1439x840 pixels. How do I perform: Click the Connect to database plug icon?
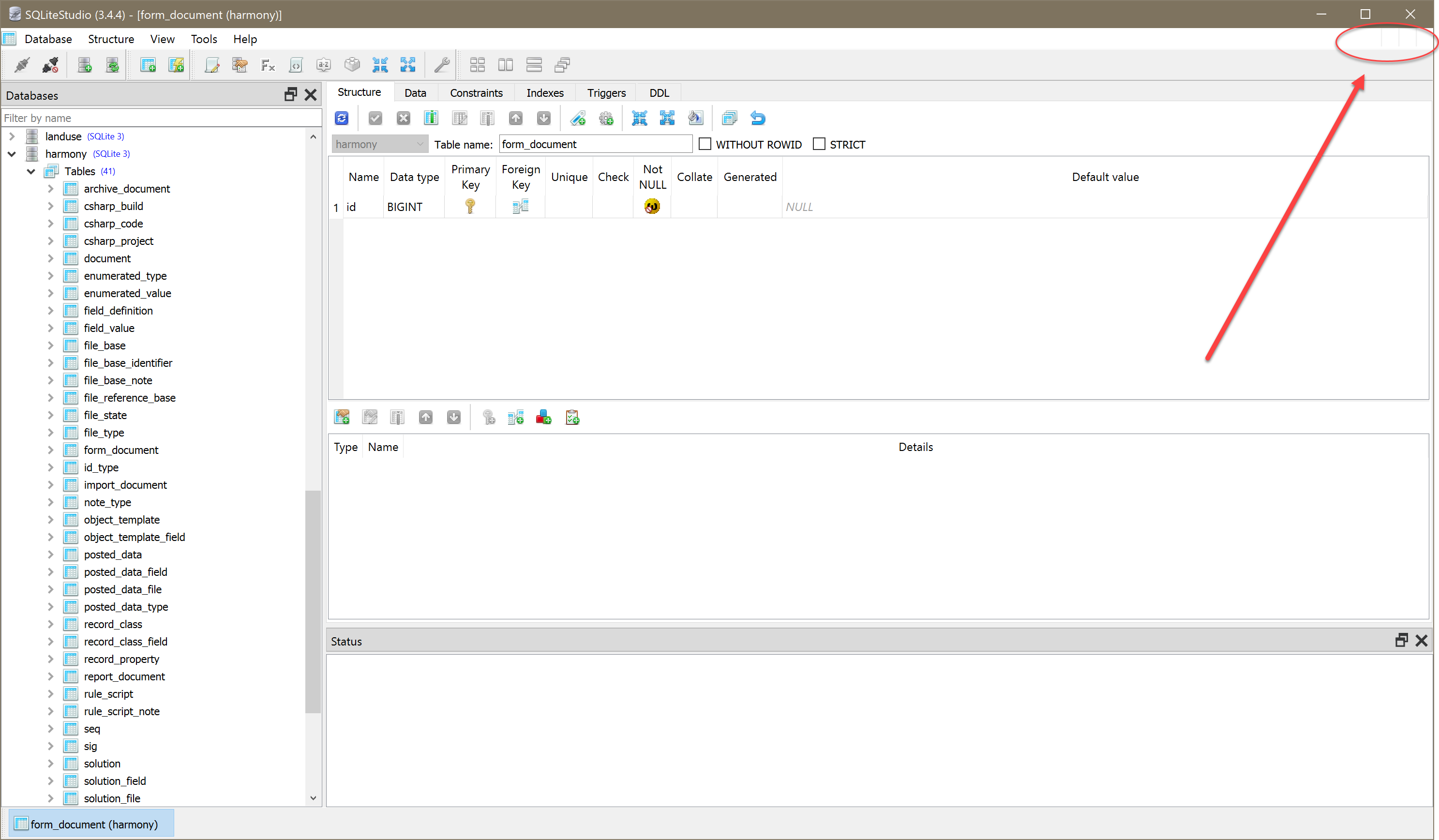[22, 65]
